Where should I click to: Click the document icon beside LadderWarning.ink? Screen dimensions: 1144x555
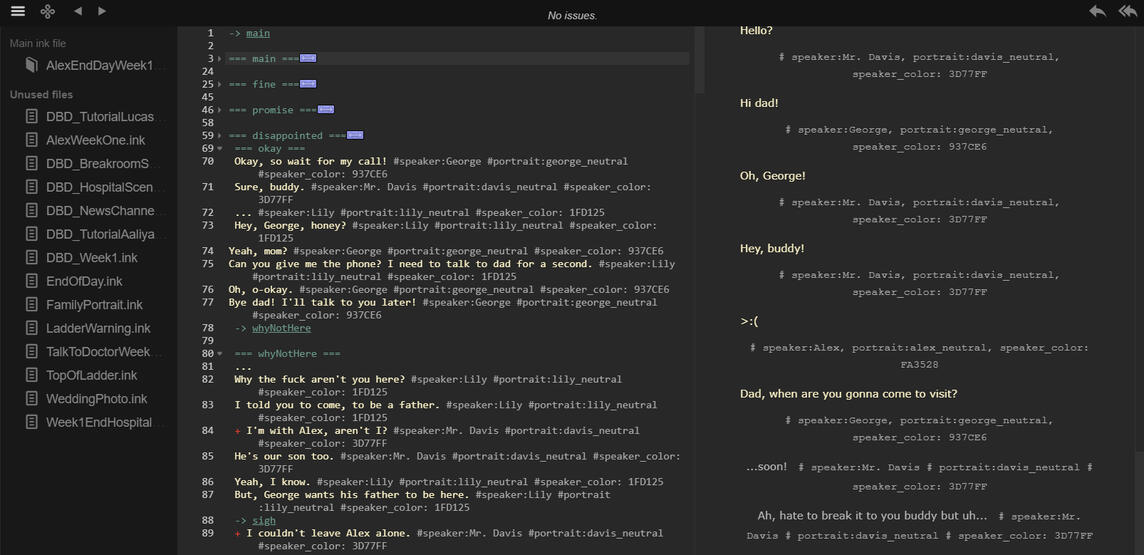[x=31, y=328]
